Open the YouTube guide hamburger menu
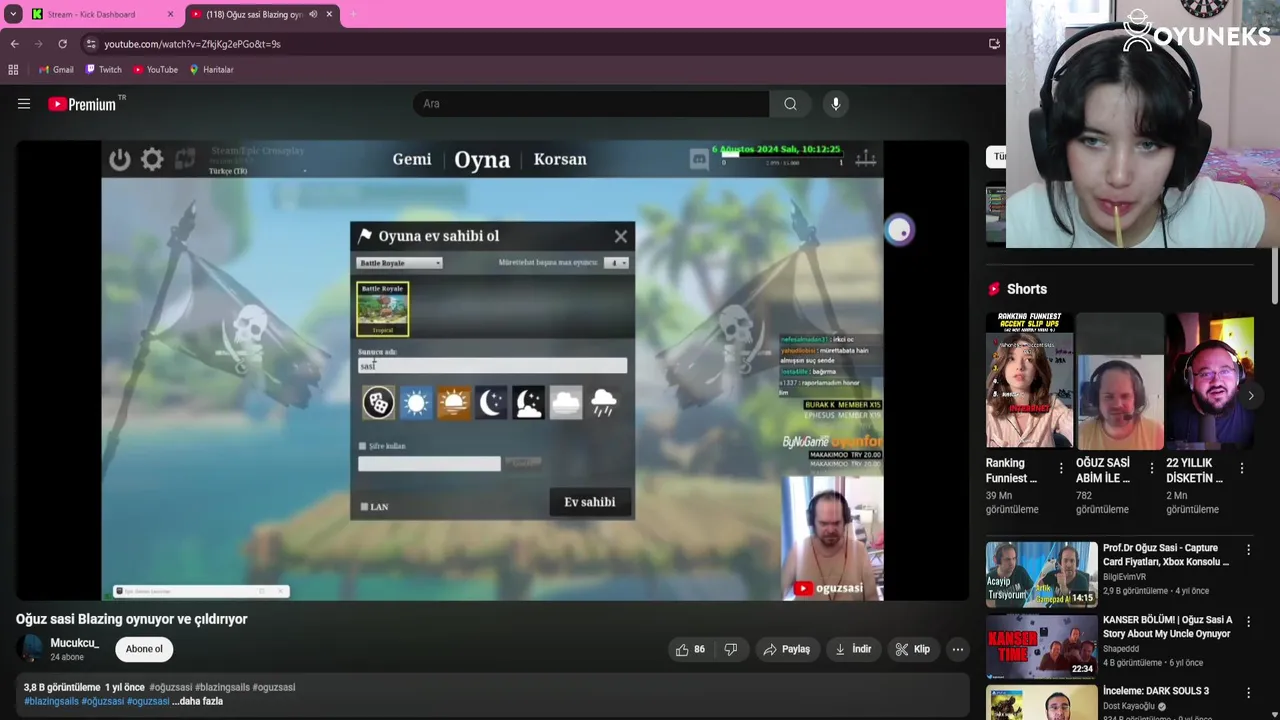The width and height of the screenshot is (1280, 720). 24,103
